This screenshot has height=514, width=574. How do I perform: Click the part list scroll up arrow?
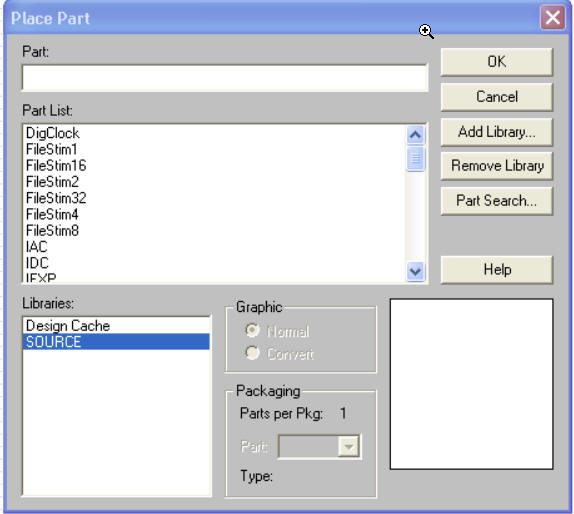[415, 135]
